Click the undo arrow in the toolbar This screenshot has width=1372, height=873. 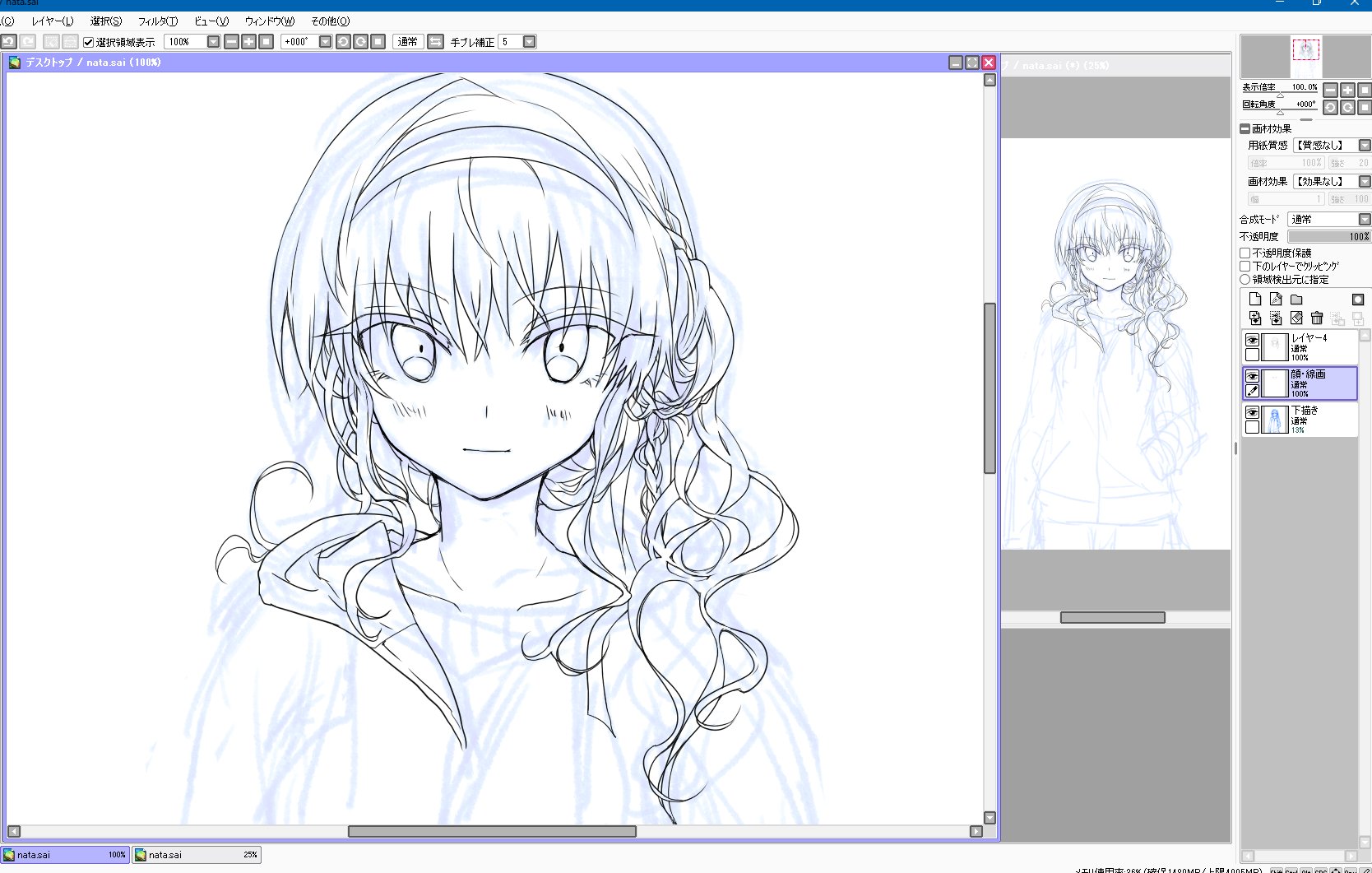[9, 41]
